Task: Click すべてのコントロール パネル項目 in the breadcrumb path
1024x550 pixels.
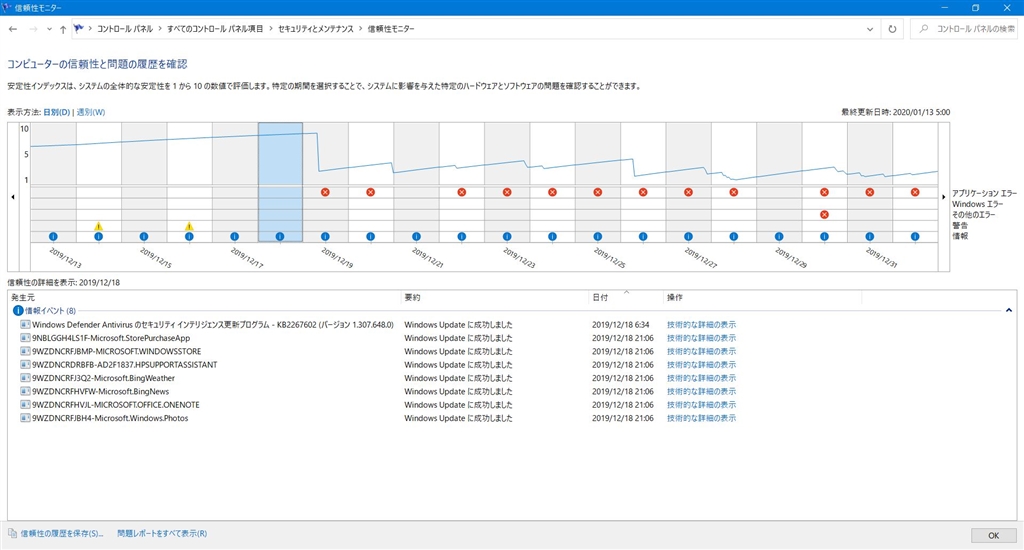Action: pyautogui.click(x=215, y=29)
